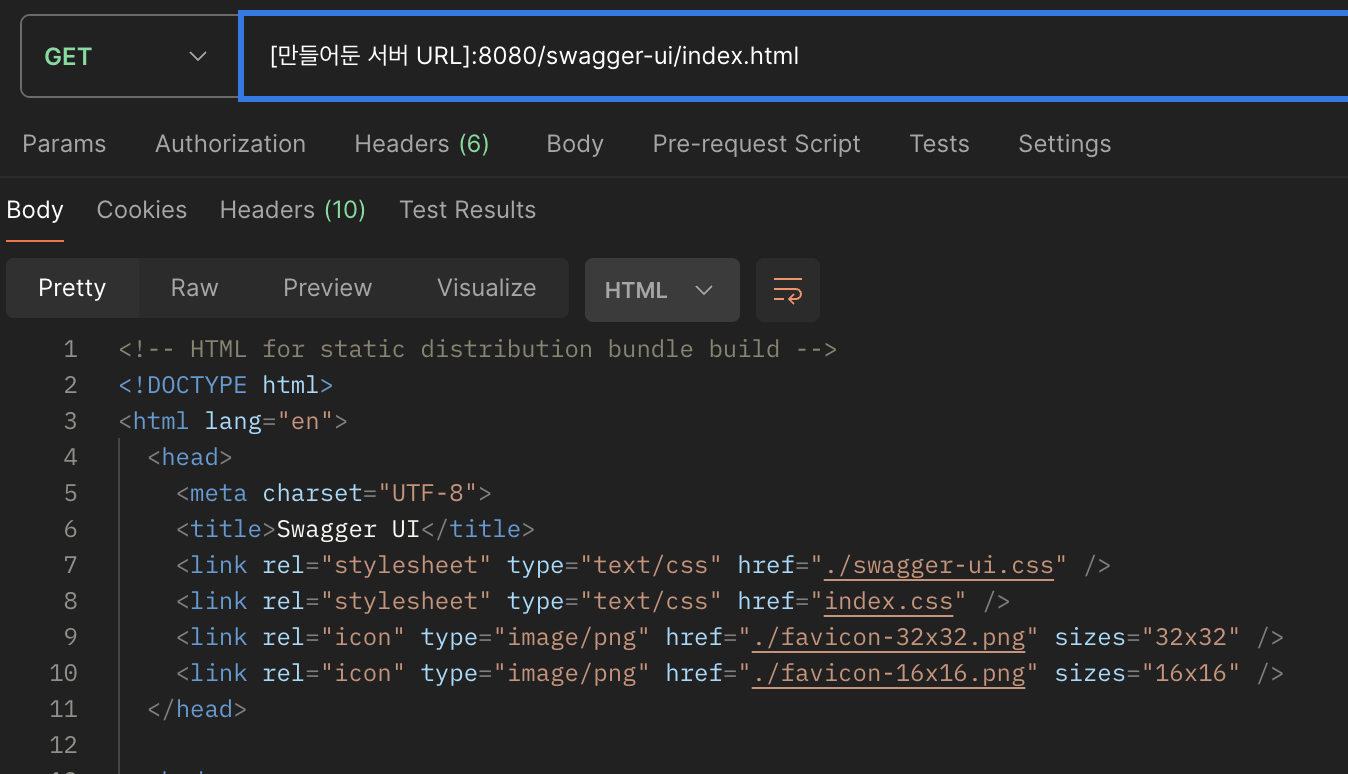Expand the HTML format dropdown
Viewport: 1348px width, 774px height.
[x=662, y=290]
